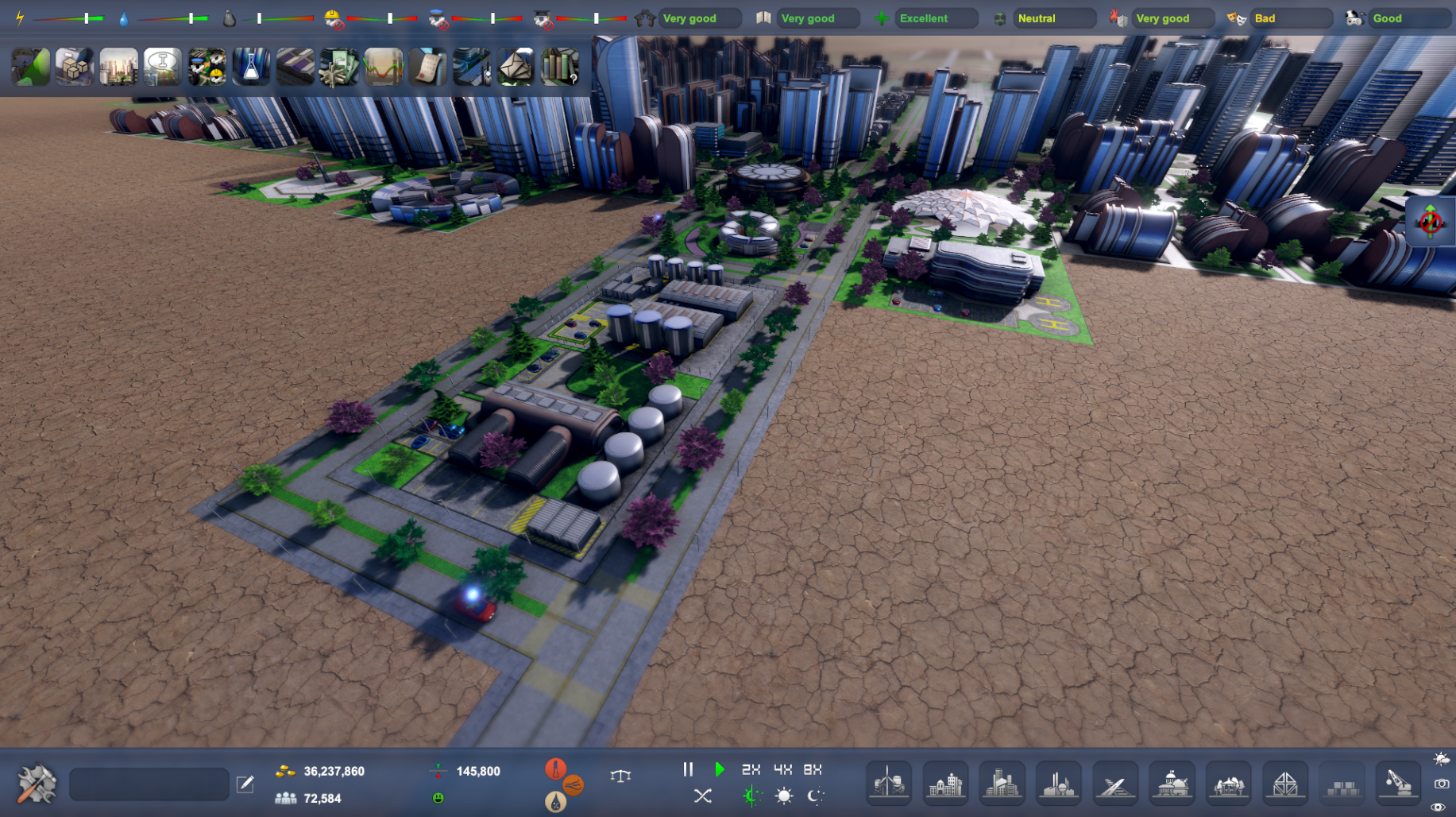The width and height of the screenshot is (1456, 817).
Task: Toggle the green day-night cycle icon
Action: click(751, 796)
